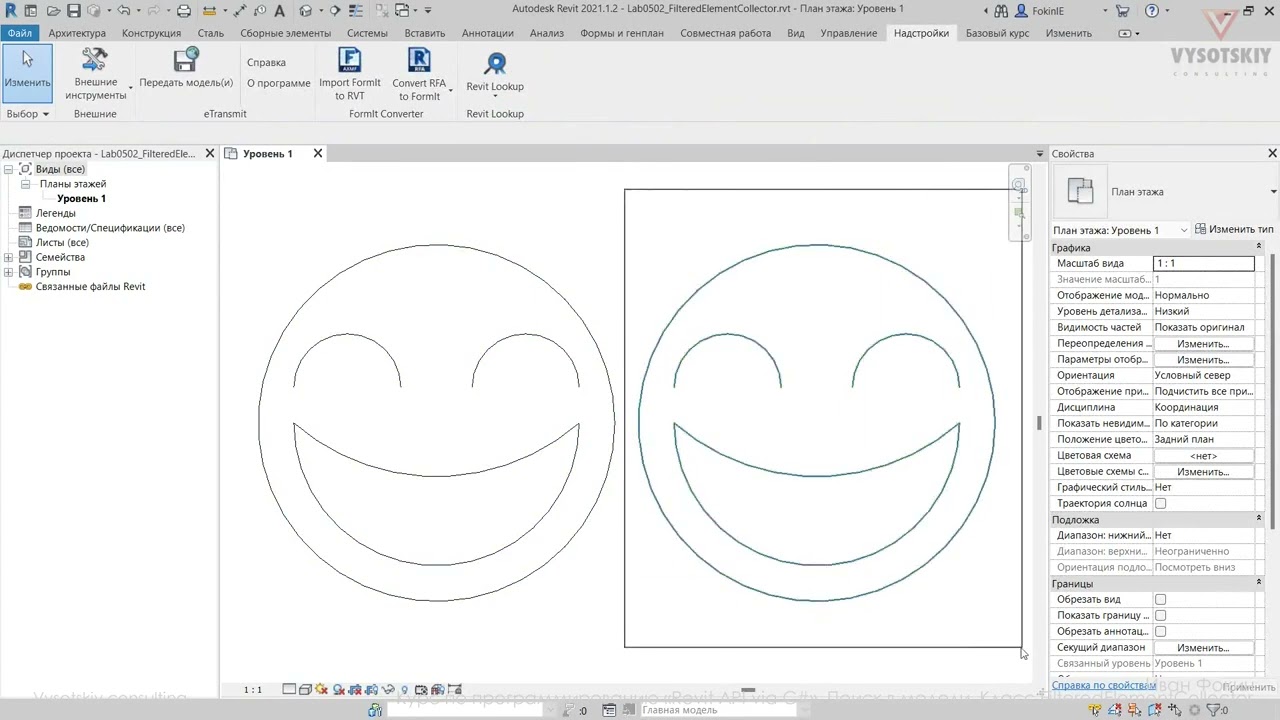Open the eTransmit Transfer Model icon
The height and width of the screenshot is (720, 1280).
[x=186, y=61]
